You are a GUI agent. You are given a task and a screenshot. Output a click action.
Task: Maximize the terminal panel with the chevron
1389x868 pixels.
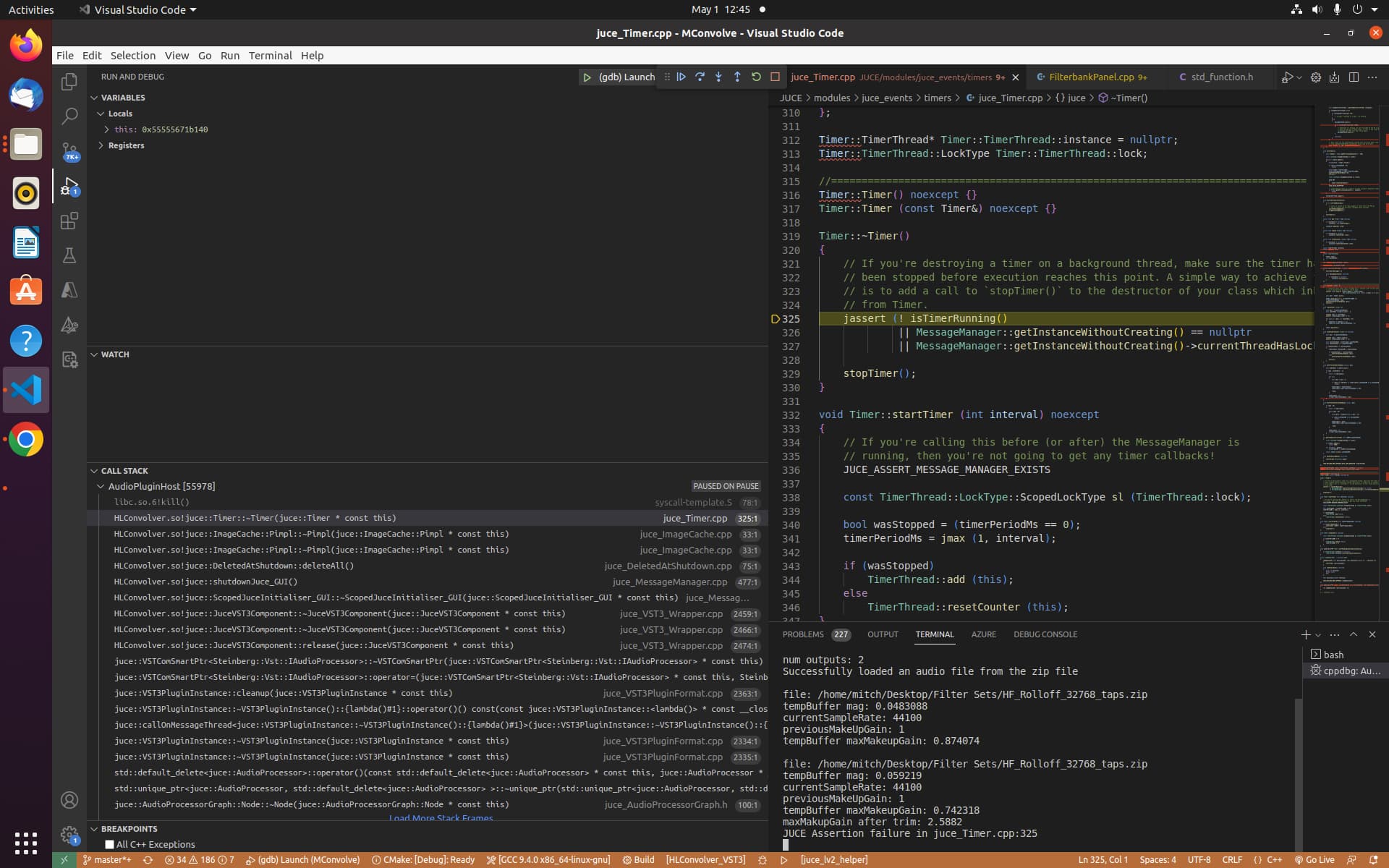[1353, 634]
